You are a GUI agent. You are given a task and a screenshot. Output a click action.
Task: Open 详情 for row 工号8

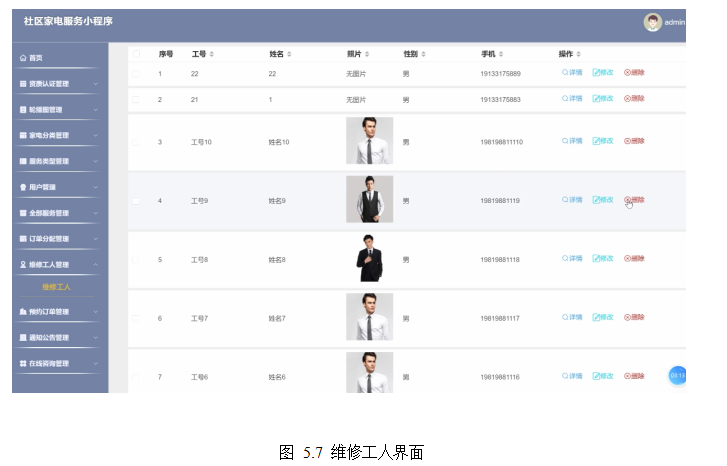(572, 258)
